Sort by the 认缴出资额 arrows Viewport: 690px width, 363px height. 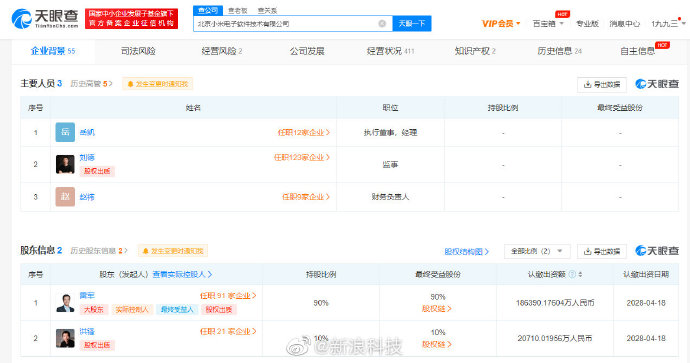click(580, 274)
